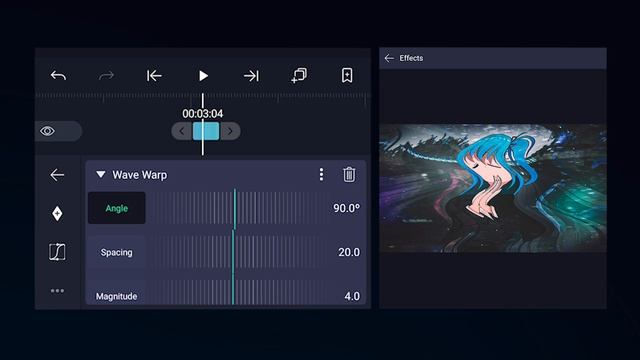Collapse the Wave Warp effect

click(x=100, y=175)
